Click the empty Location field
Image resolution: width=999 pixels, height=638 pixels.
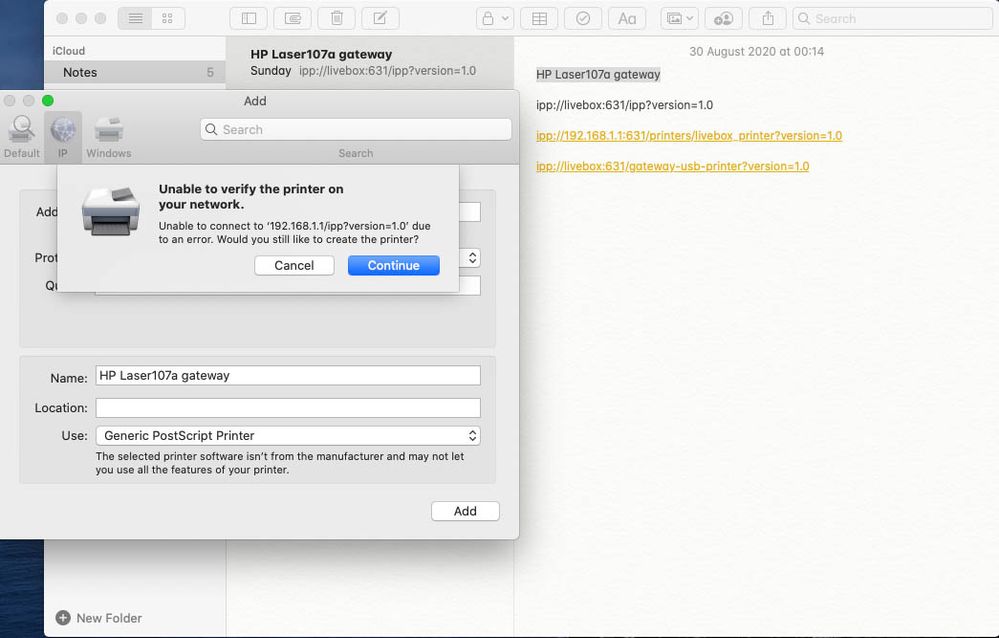coord(288,408)
